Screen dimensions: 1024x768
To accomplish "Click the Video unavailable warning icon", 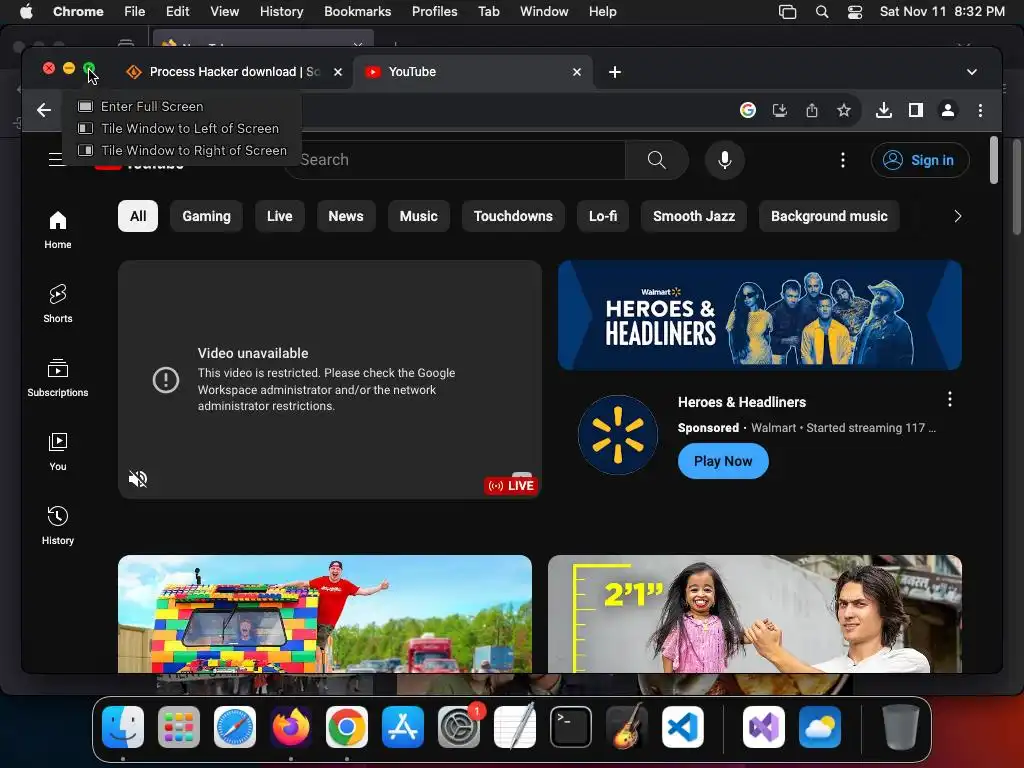I will click(166, 379).
